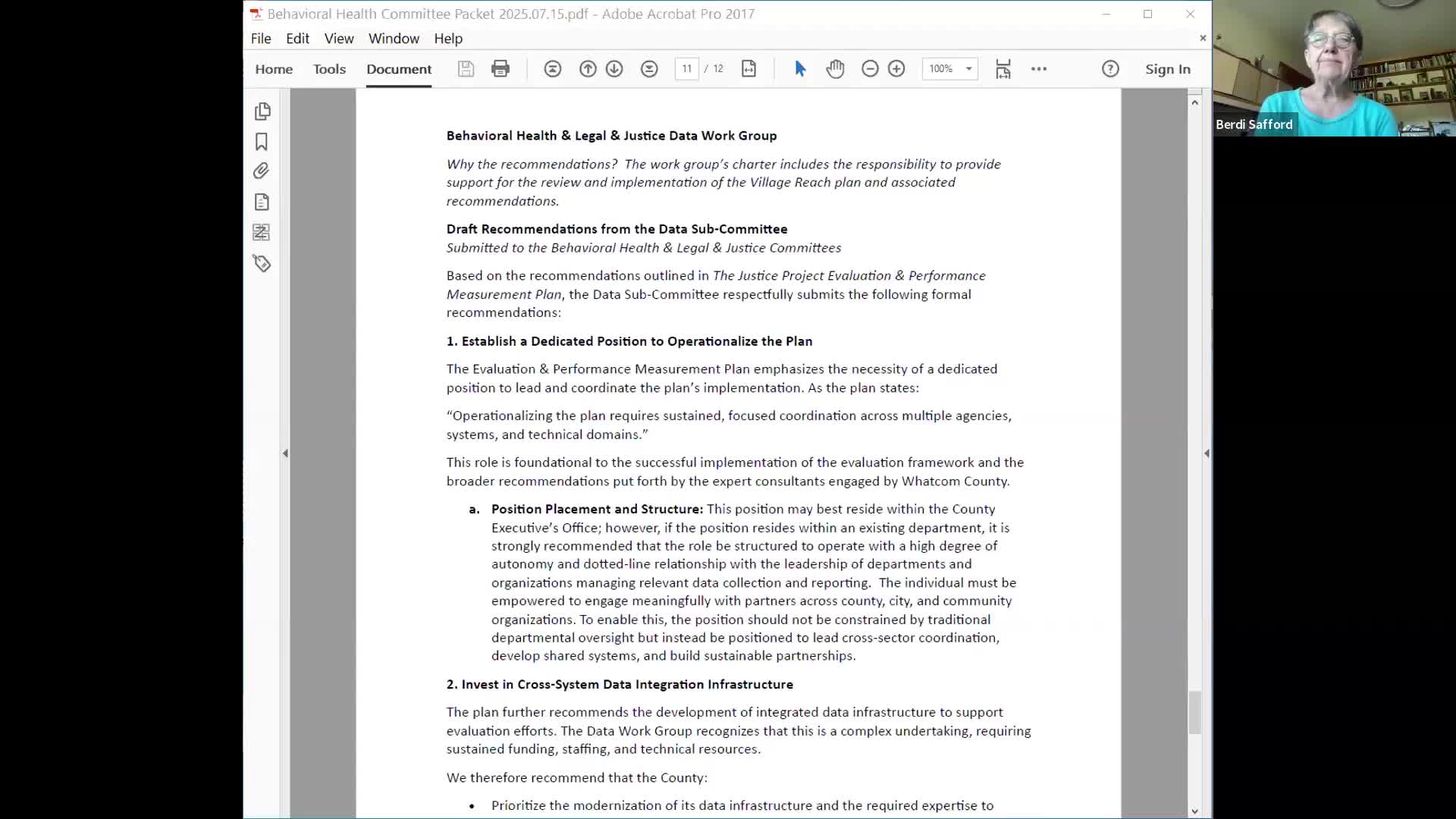Go to previous page arrow
1456x819 pixels.
click(588, 69)
